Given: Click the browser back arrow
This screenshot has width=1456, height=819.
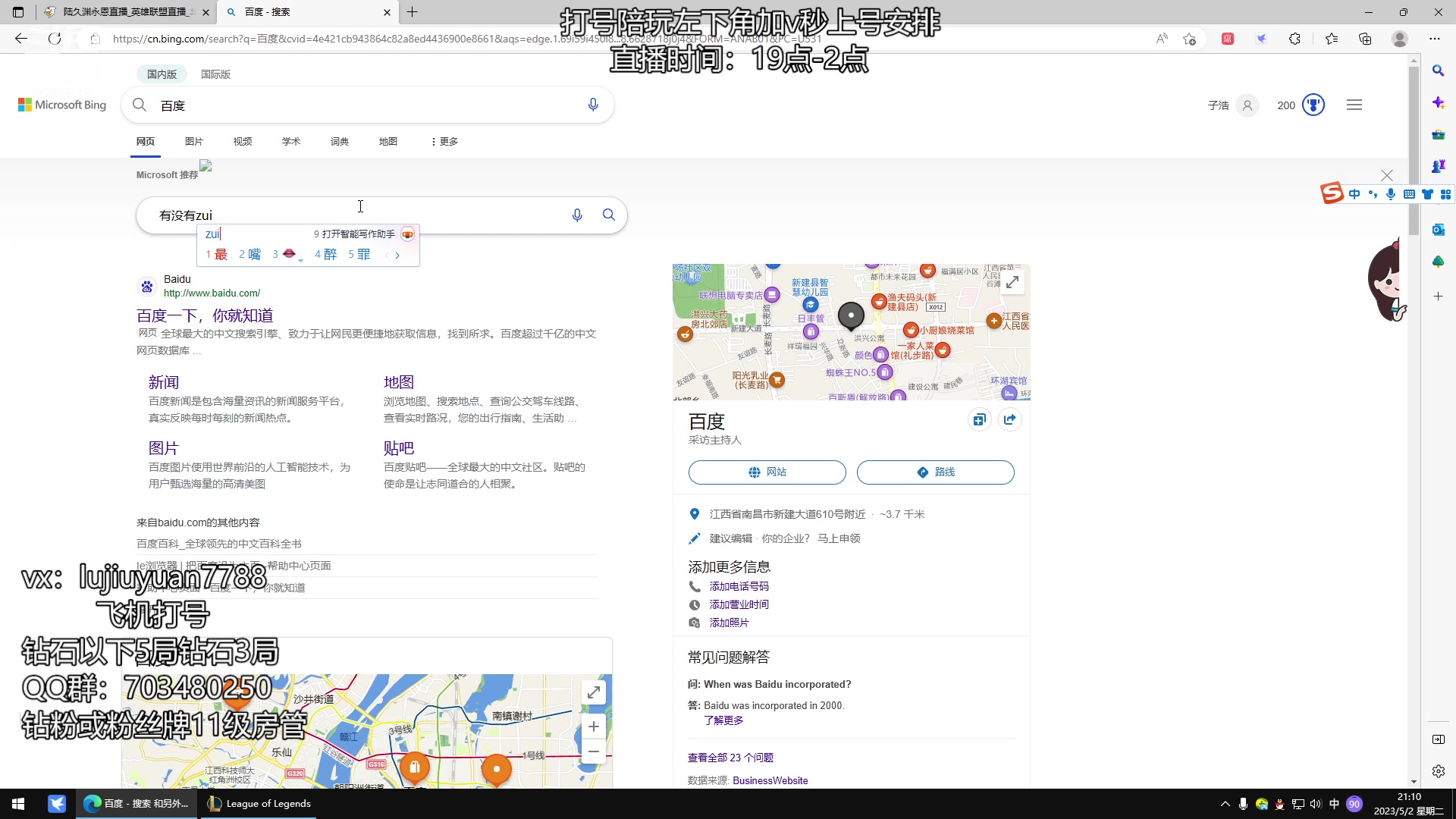Looking at the screenshot, I should tap(21, 39).
